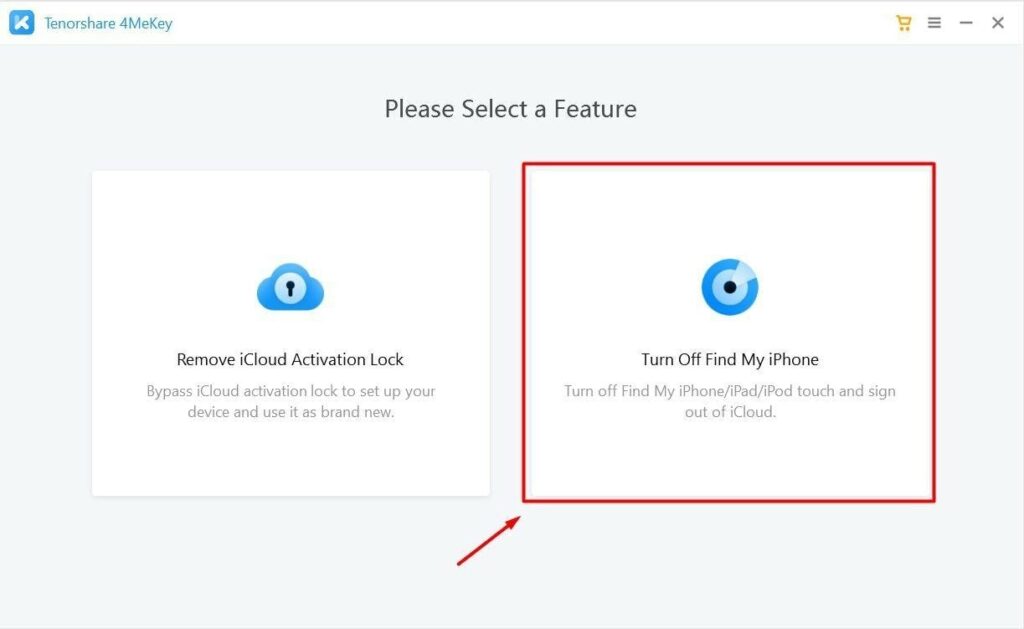Click the 'out of iCloud.' text line
Viewport: 1024px width, 629px height.
[729, 412]
